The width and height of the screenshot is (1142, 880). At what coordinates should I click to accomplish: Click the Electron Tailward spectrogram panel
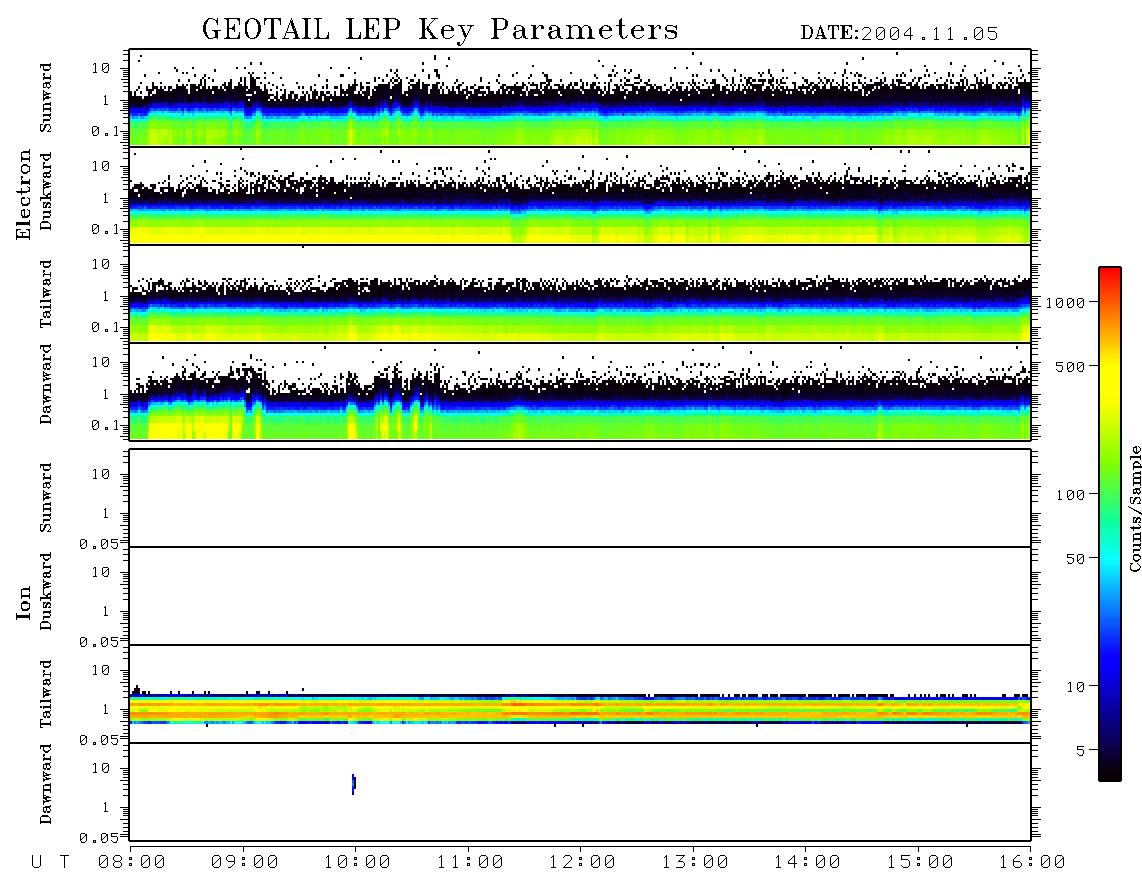pos(580,294)
